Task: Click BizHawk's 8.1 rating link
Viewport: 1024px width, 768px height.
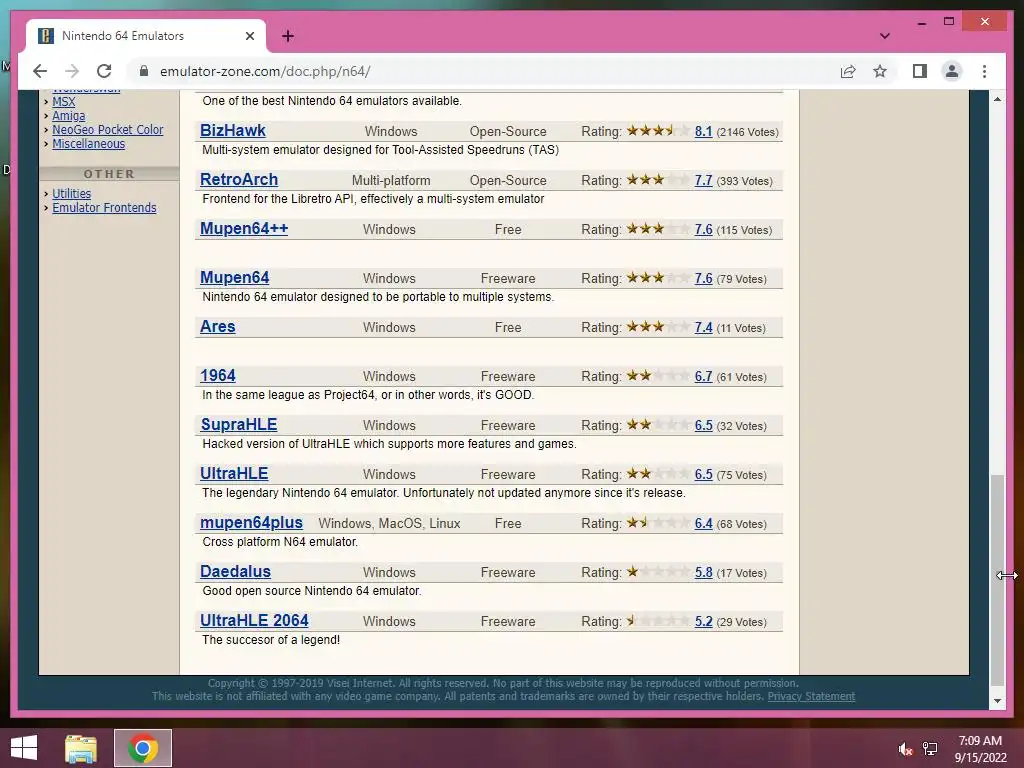Action: tap(703, 131)
